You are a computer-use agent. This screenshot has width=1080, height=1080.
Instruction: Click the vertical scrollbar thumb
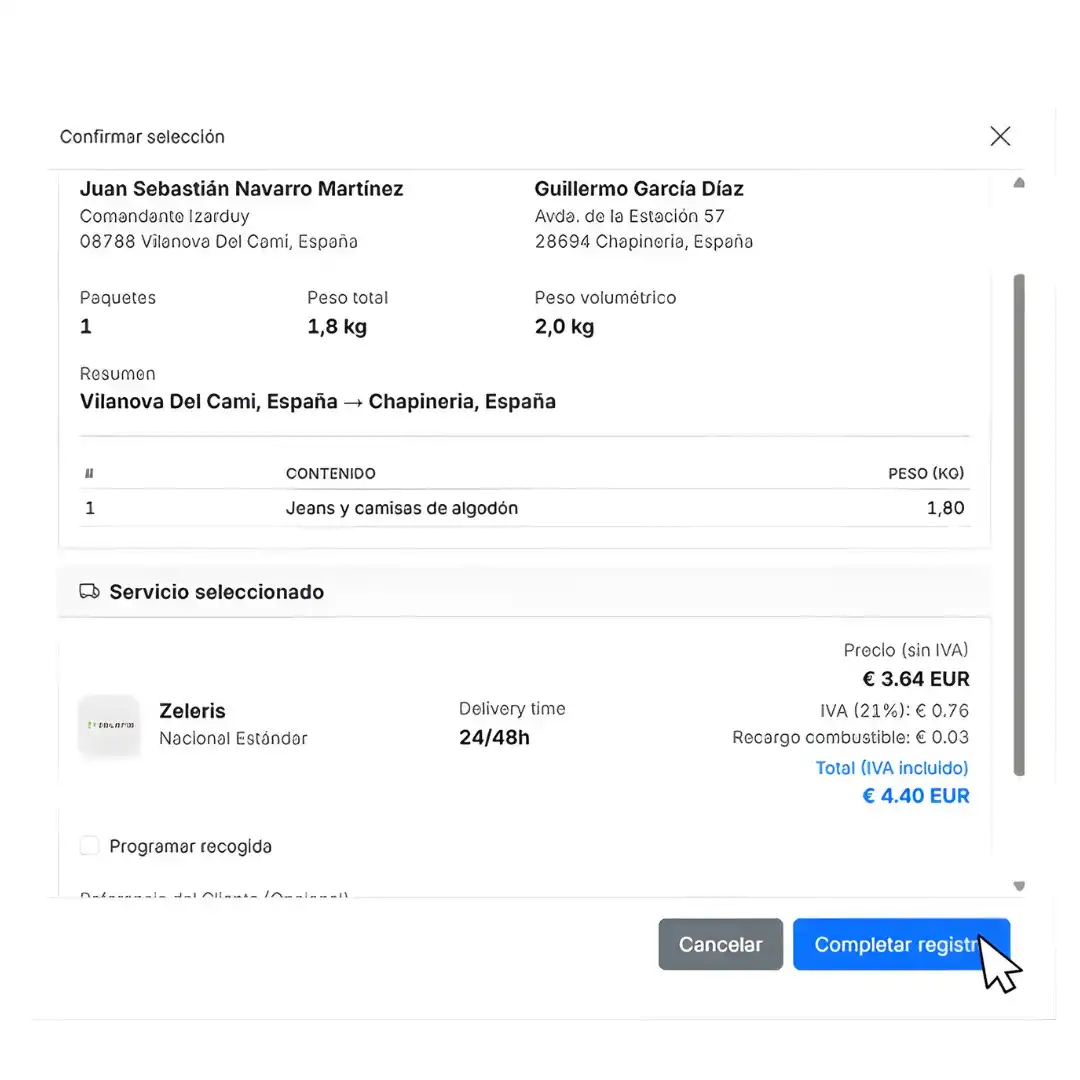coord(1019,524)
